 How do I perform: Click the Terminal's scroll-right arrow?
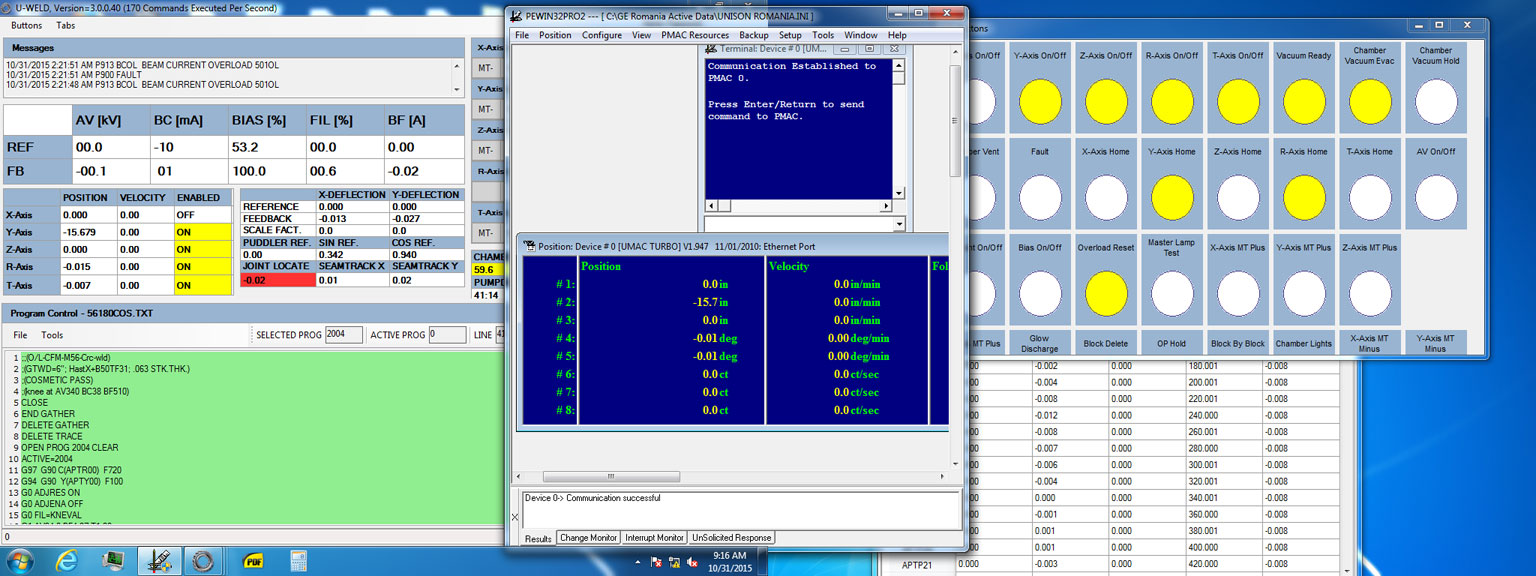tap(885, 205)
